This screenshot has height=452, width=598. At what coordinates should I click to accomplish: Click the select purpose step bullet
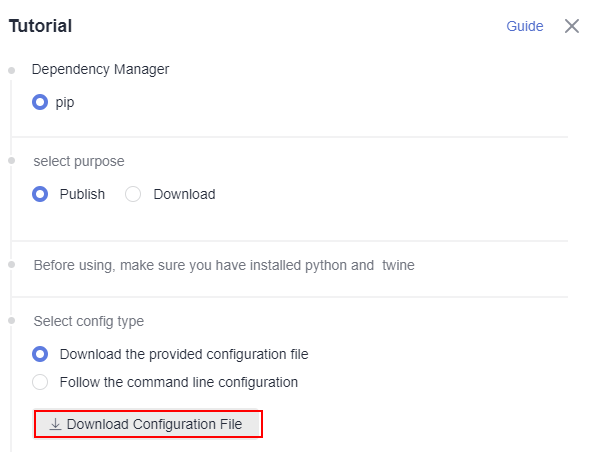[11, 161]
